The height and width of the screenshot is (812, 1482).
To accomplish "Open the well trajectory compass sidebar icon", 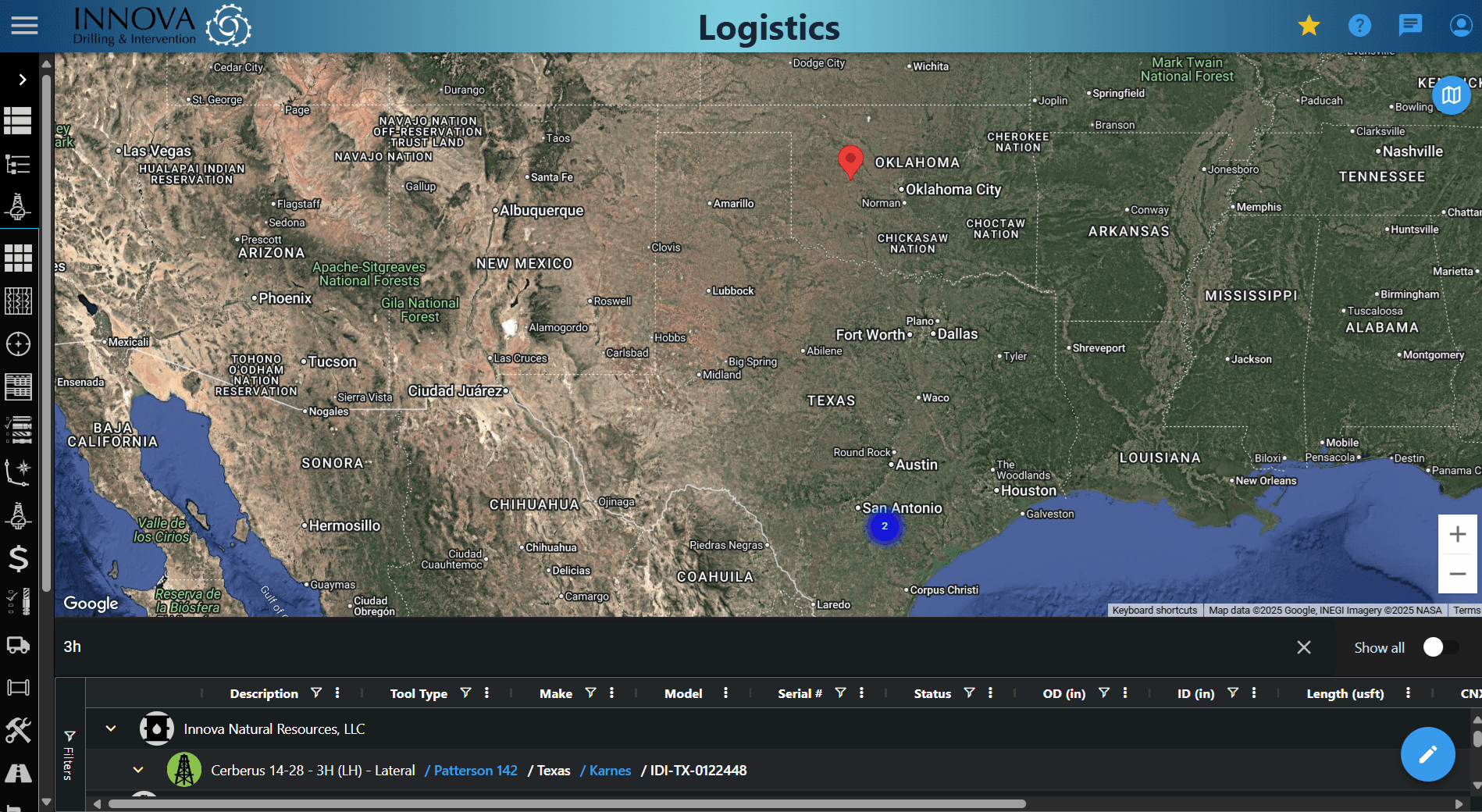I will click(18, 472).
